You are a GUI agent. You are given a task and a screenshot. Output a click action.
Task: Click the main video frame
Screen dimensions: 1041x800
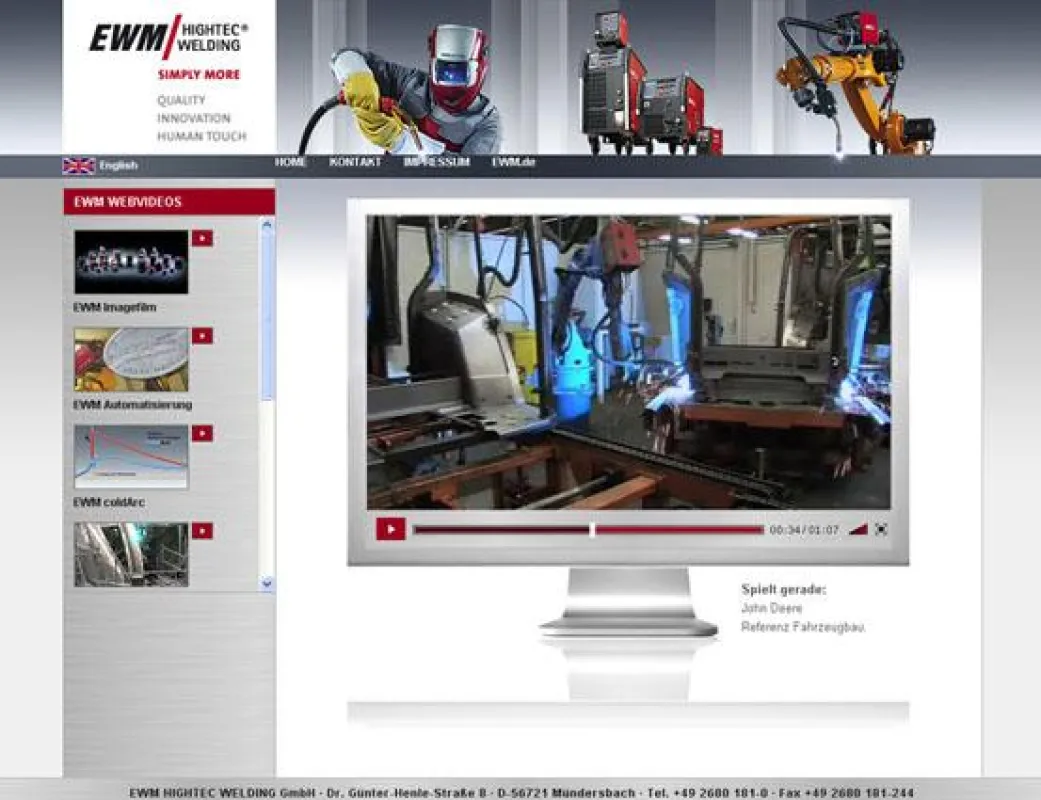(x=629, y=362)
